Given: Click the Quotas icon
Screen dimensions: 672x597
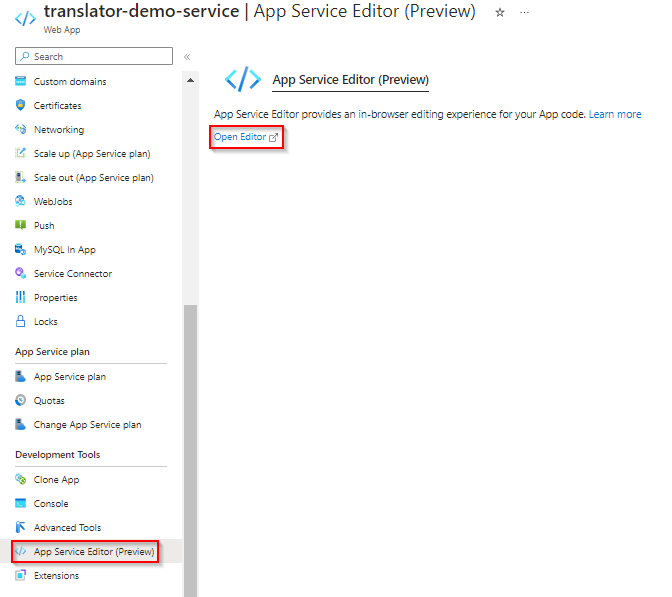Looking at the screenshot, I should (x=21, y=400).
